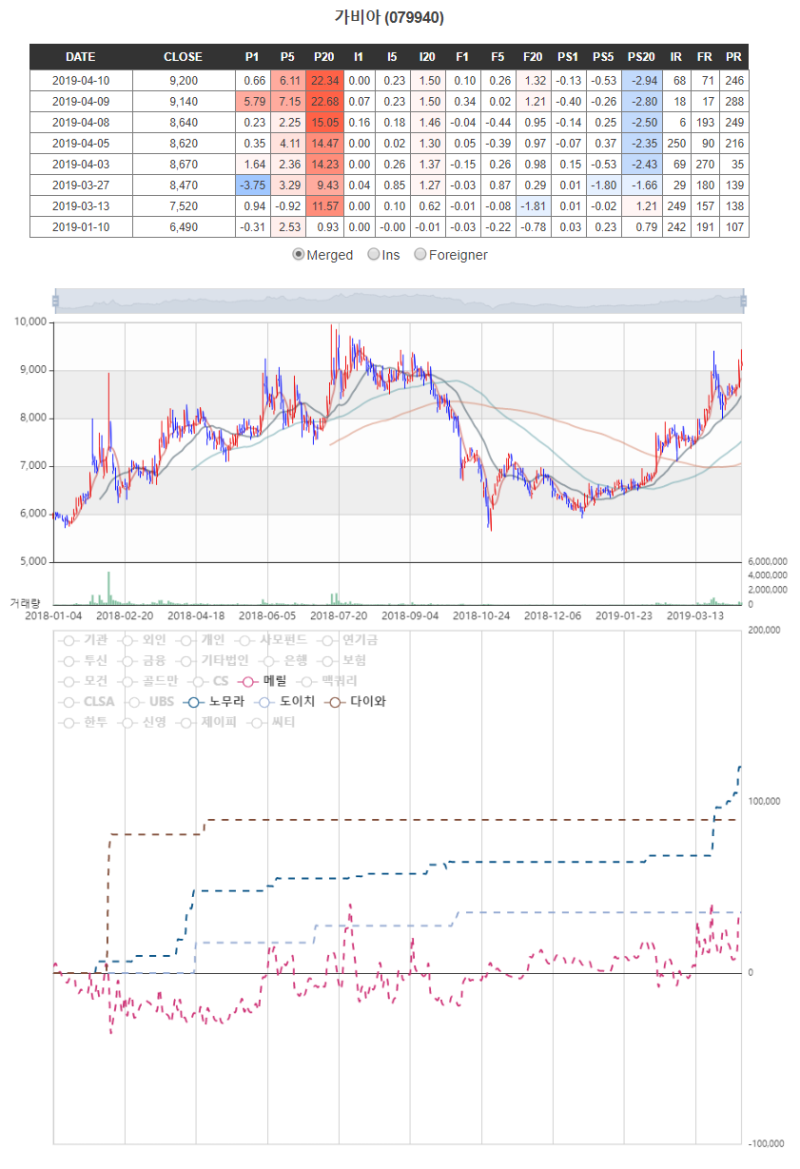The height and width of the screenshot is (1169, 800).
Task: Click the 2019-04-09 date cell
Action: point(81,101)
